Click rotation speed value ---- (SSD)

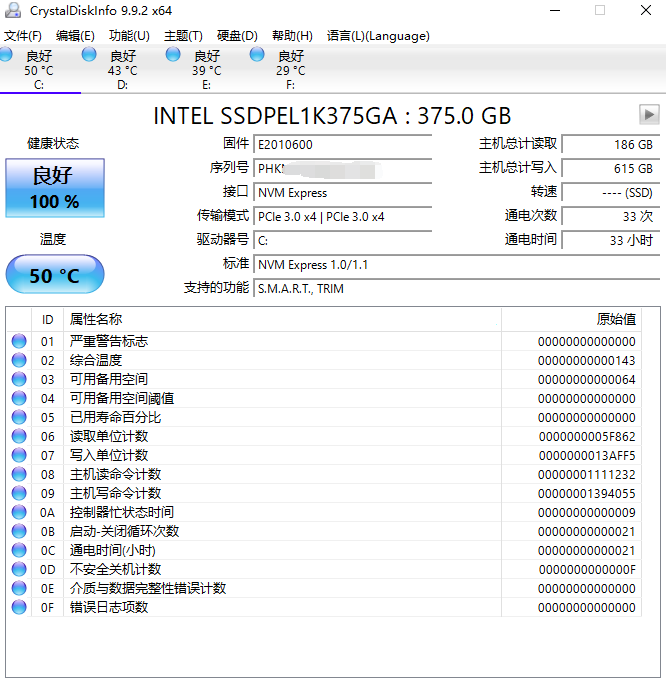[611, 192]
